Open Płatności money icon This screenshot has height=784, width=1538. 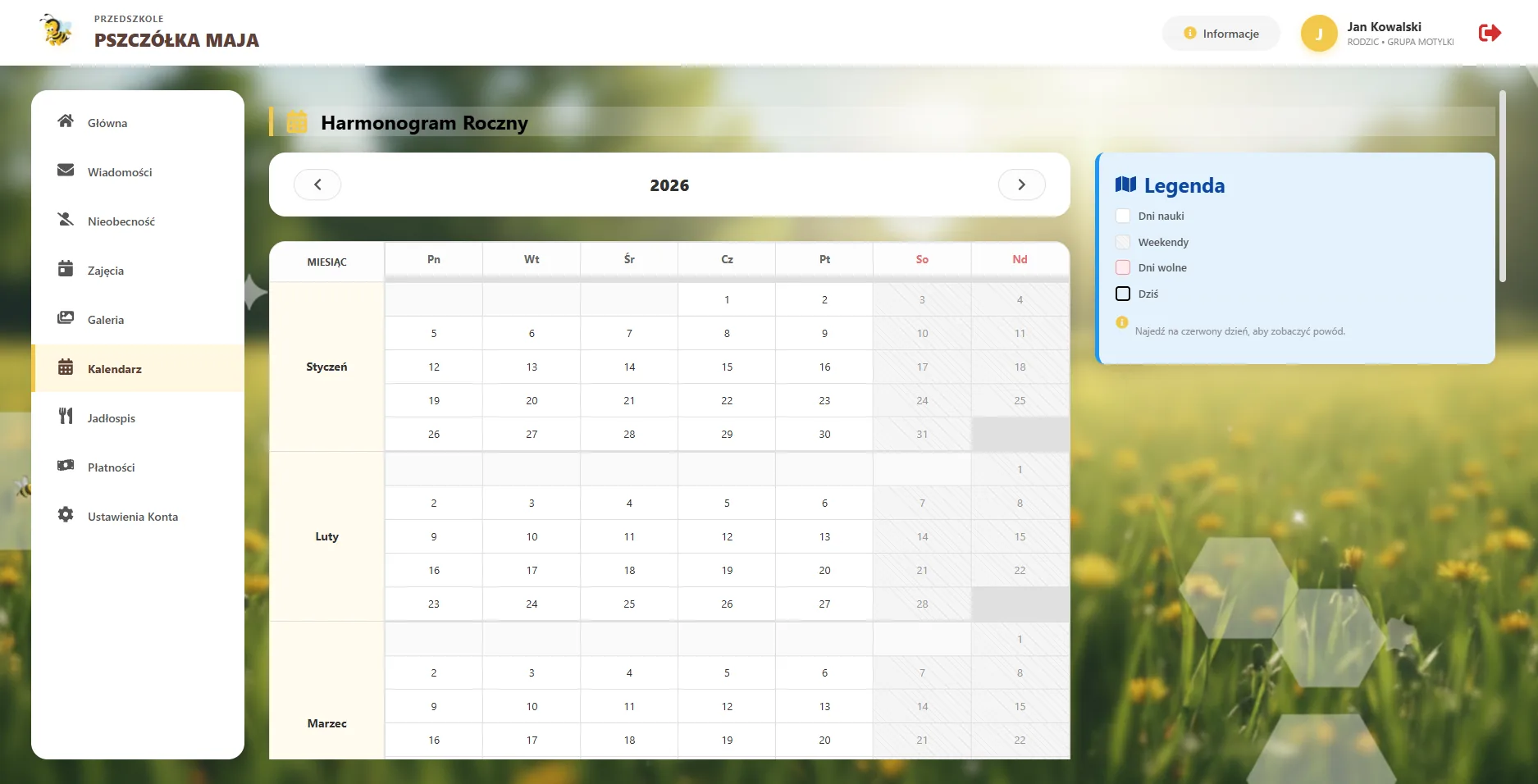[x=66, y=466]
